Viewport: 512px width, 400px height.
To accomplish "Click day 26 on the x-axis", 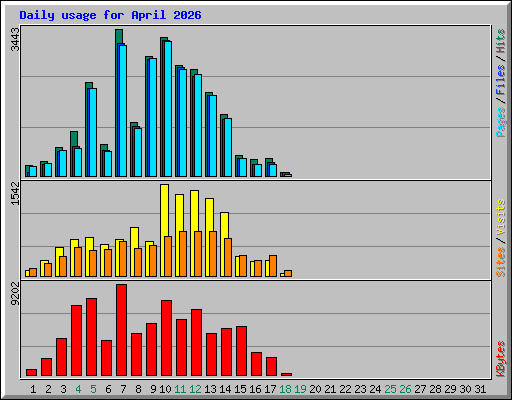I will pyautogui.click(x=405, y=389).
